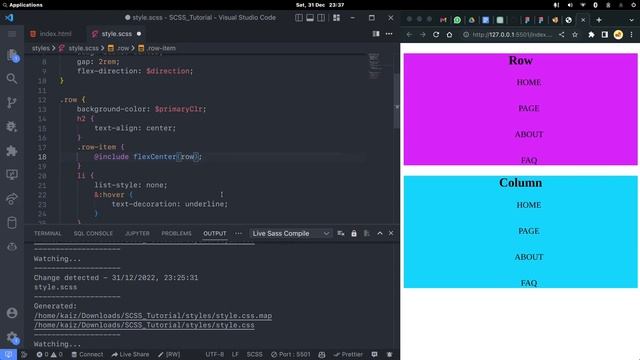Open Live Sass Compile output channel dropdown
Screen dimensions: 640x360
[x=290, y=233]
